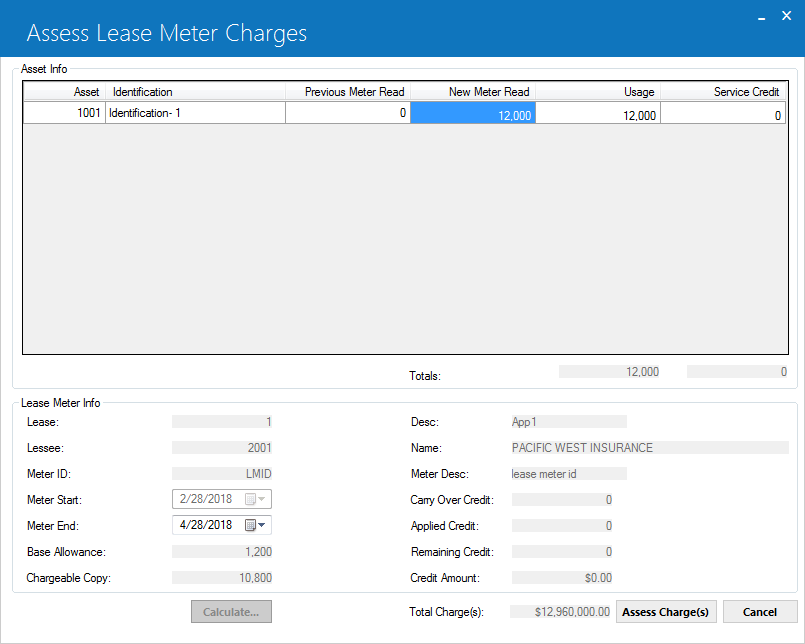The height and width of the screenshot is (644, 805).
Task: Click the Calculate... button
Action: click(231, 612)
